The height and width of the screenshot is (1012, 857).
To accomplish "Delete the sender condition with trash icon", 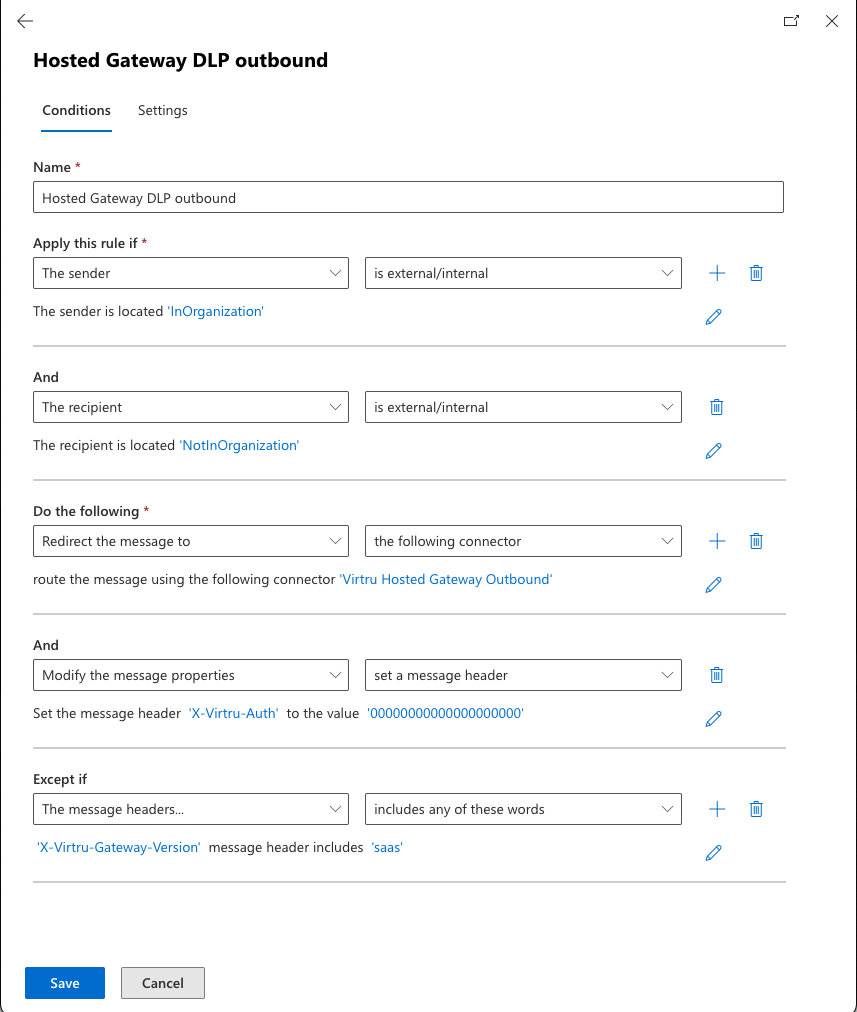I will [x=757, y=273].
